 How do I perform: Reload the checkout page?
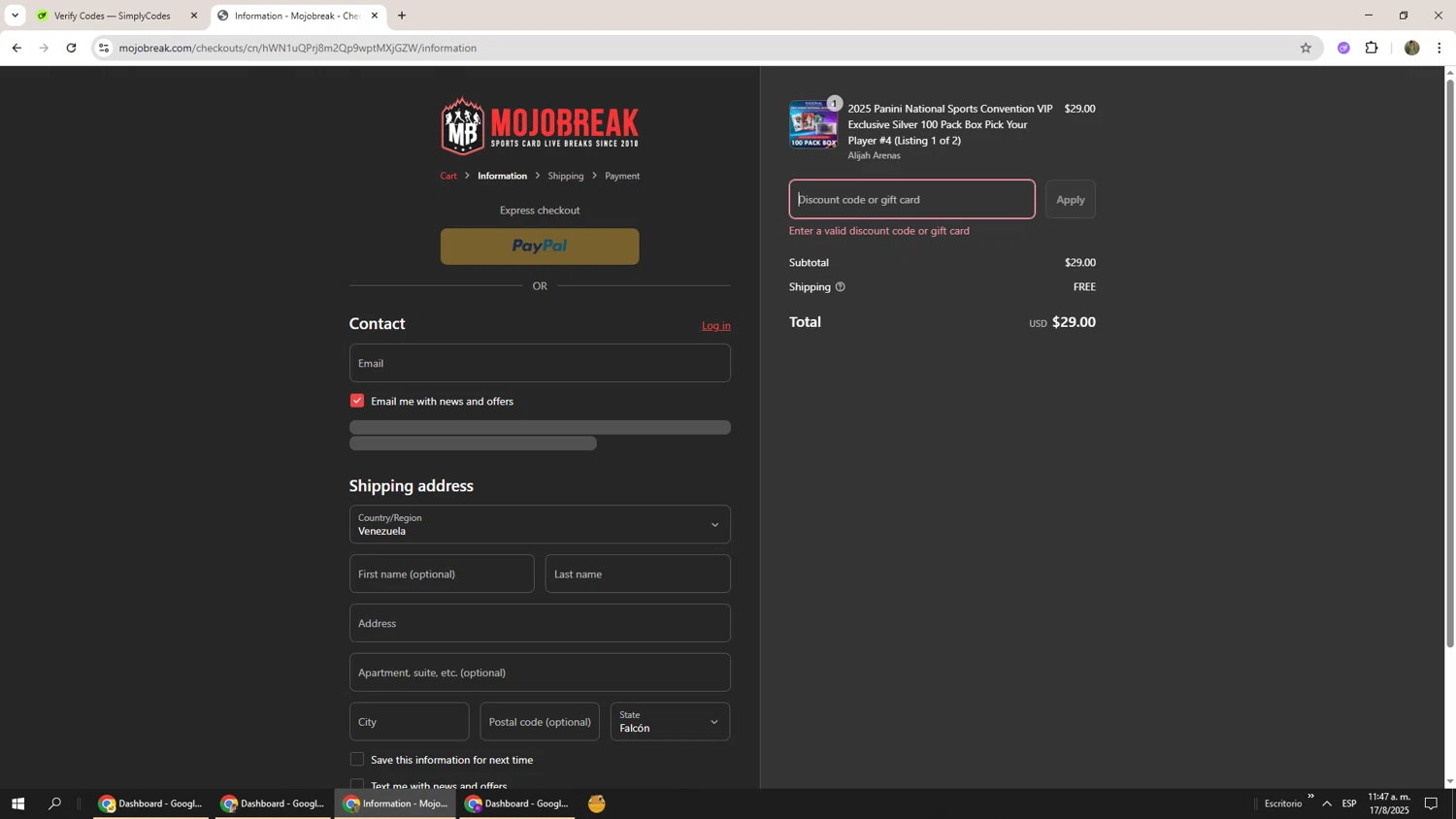[71, 48]
